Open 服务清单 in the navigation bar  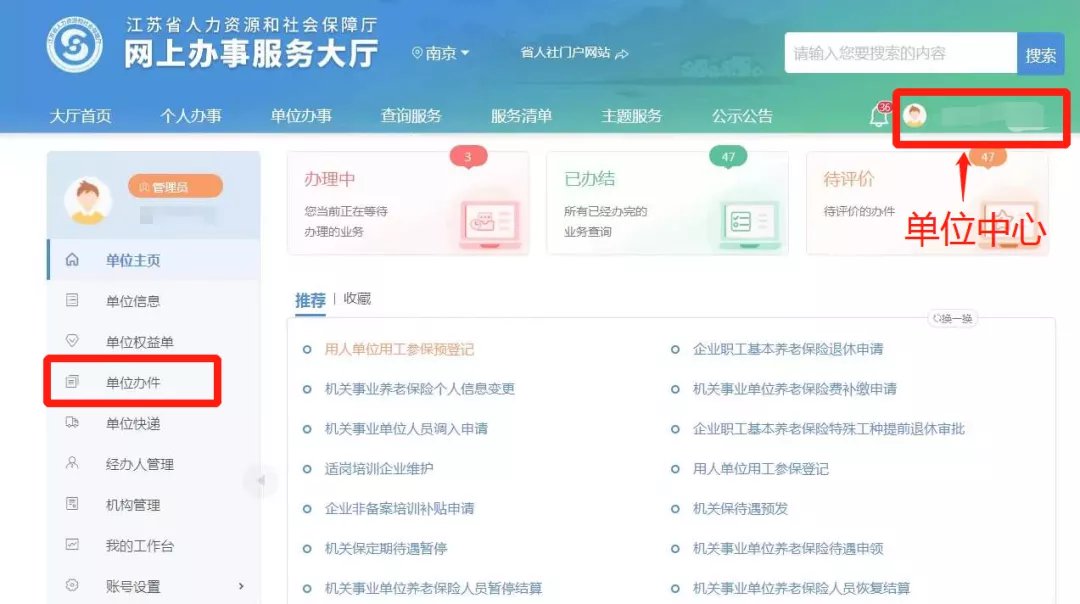tap(521, 116)
